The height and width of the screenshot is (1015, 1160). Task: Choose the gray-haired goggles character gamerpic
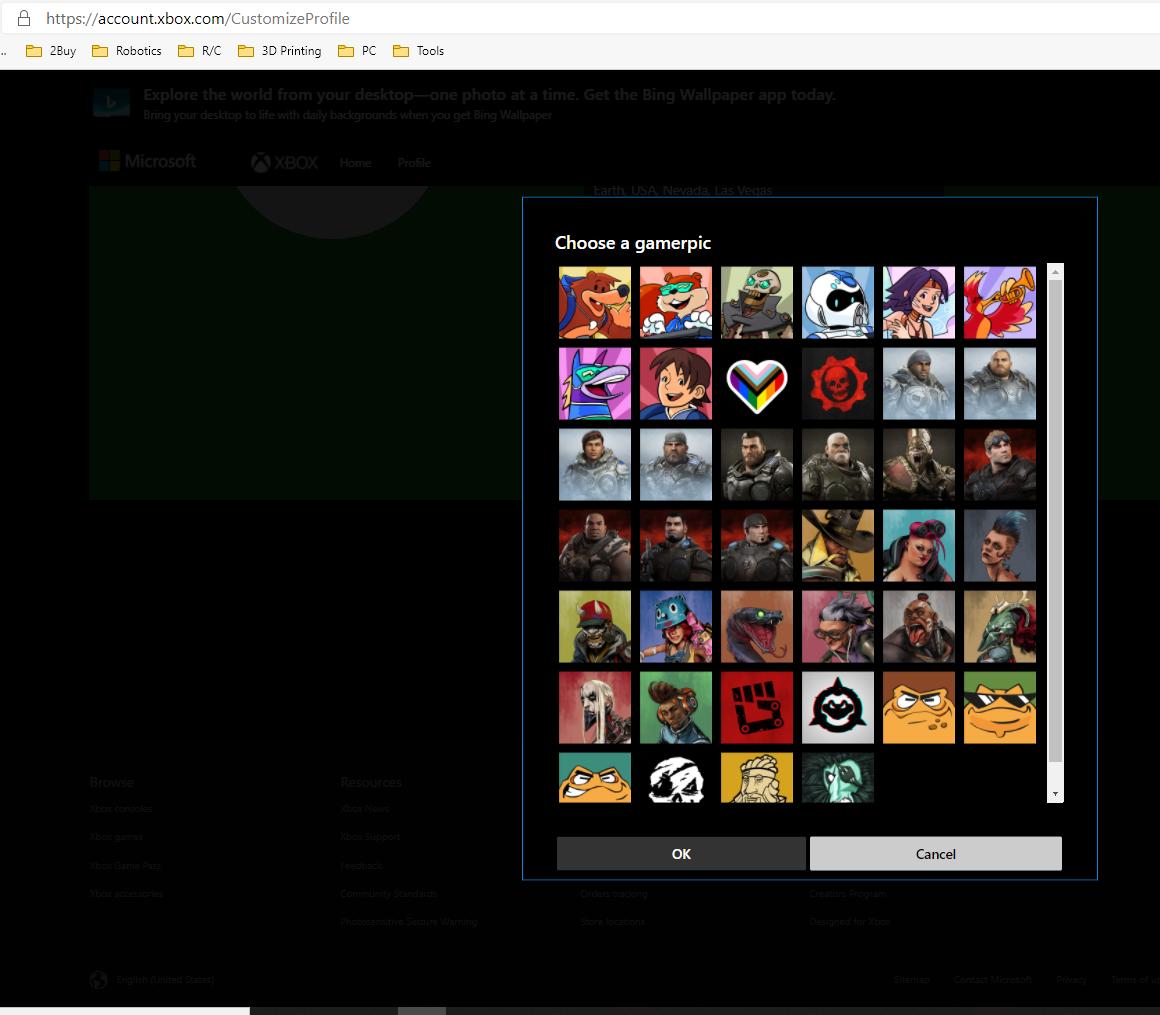(x=837, y=627)
